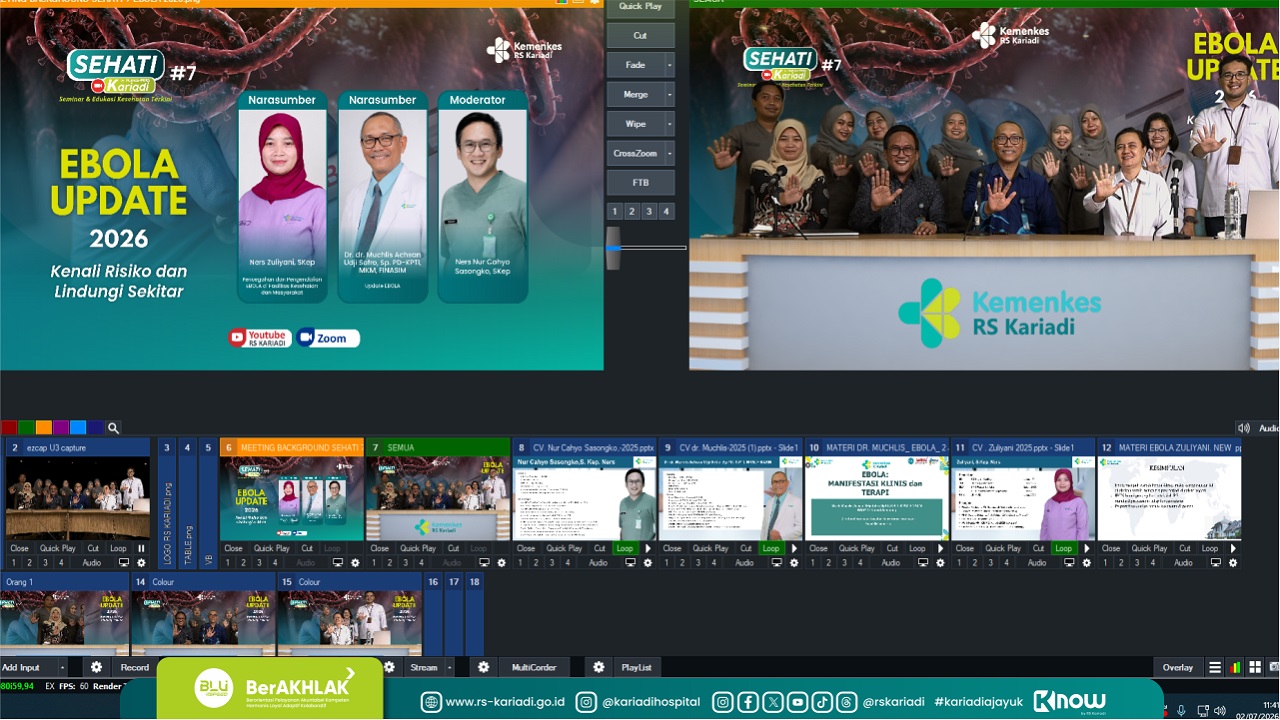Expand the Stream dropdown arrow

tap(450, 667)
